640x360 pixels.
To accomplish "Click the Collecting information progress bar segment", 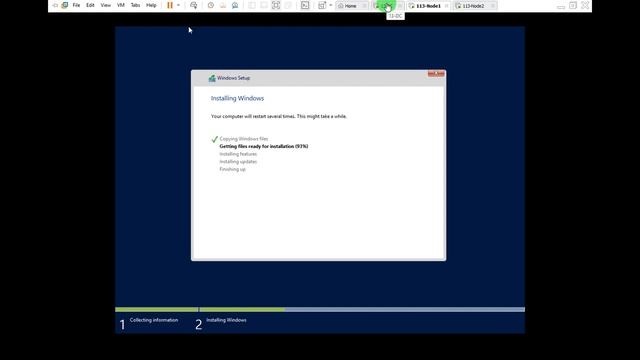I will [156, 309].
